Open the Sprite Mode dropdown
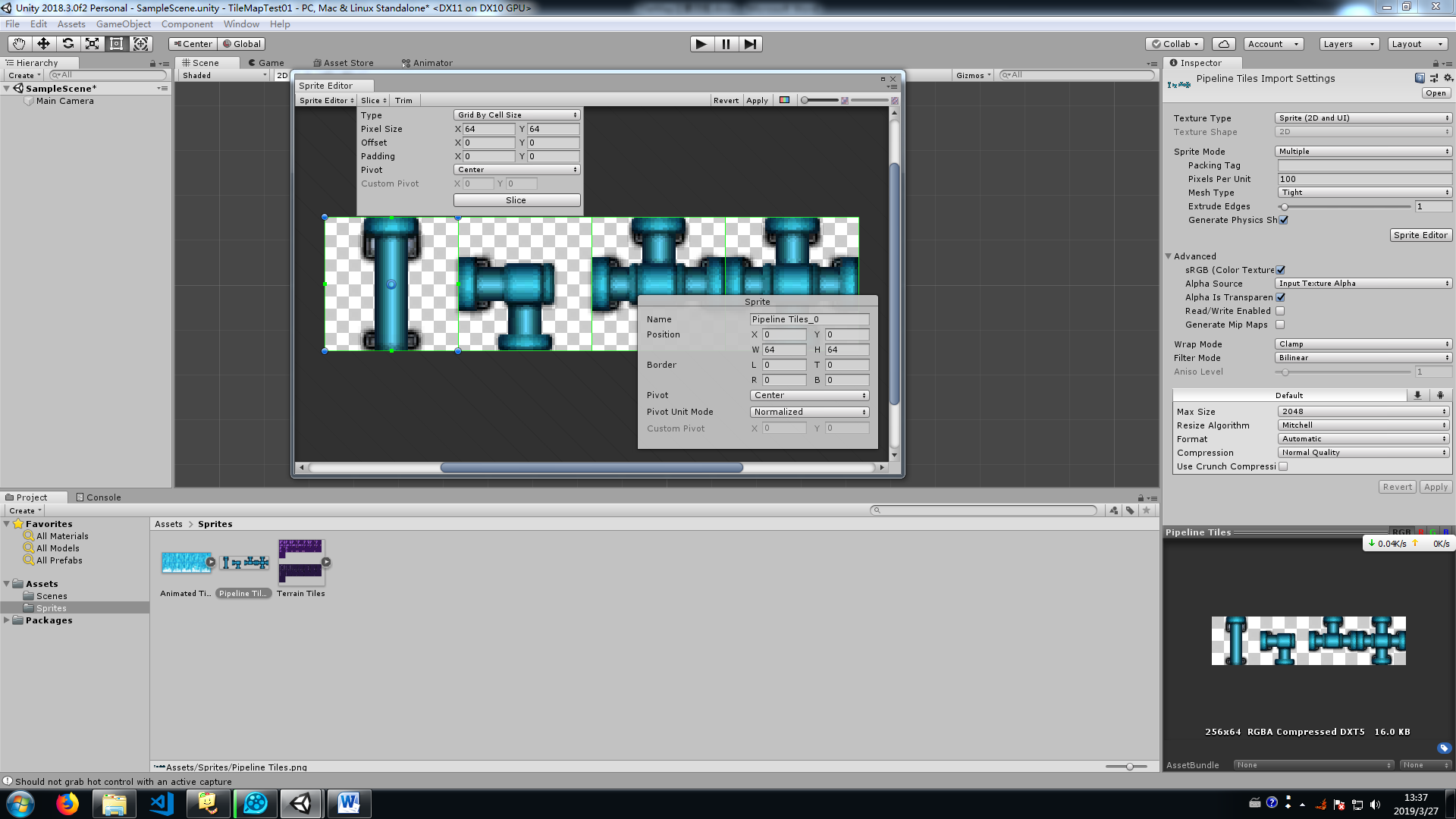The width and height of the screenshot is (1456, 819). [x=1363, y=152]
